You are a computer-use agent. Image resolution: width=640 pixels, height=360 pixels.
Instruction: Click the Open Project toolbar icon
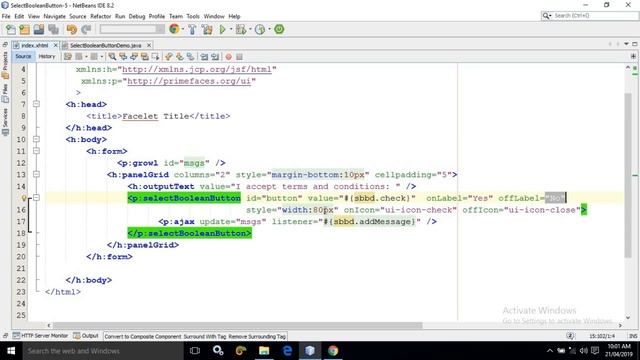[x=39, y=29]
